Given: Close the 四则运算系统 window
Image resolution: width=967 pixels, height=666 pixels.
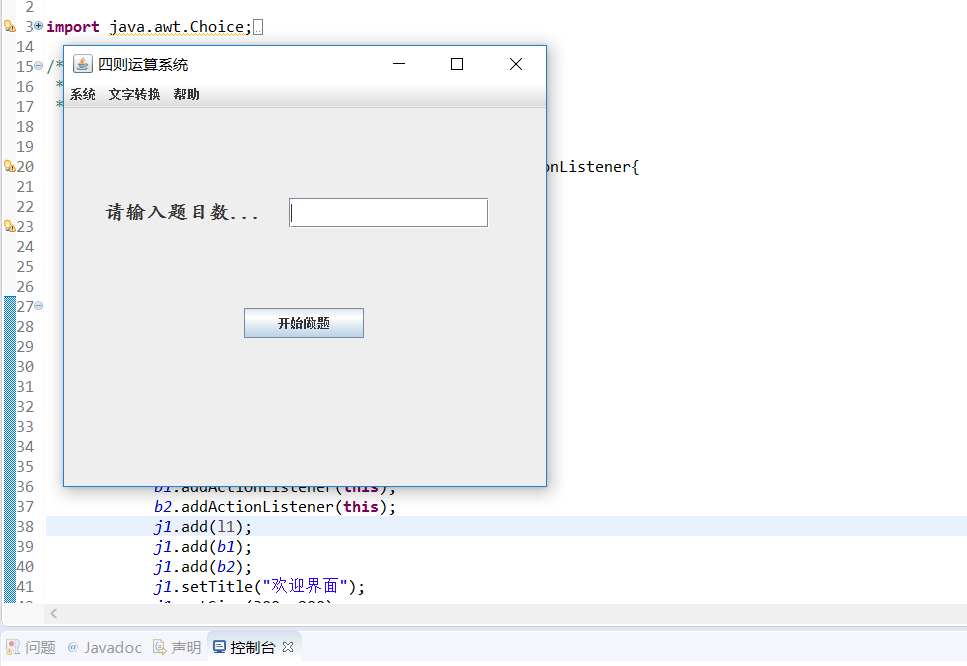Looking at the screenshot, I should pos(516,64).
